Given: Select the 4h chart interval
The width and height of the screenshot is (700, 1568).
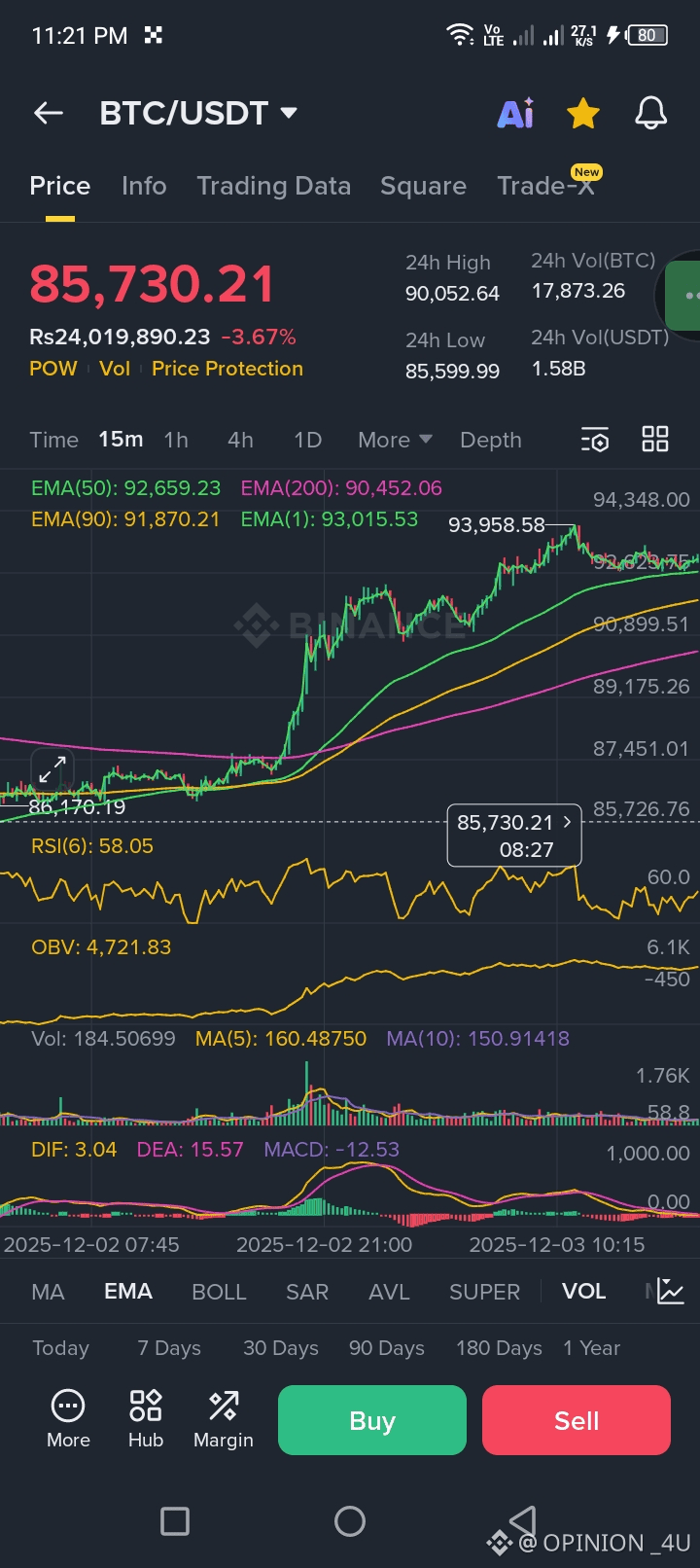Looking at the screenshot, I should click(240, 440).
